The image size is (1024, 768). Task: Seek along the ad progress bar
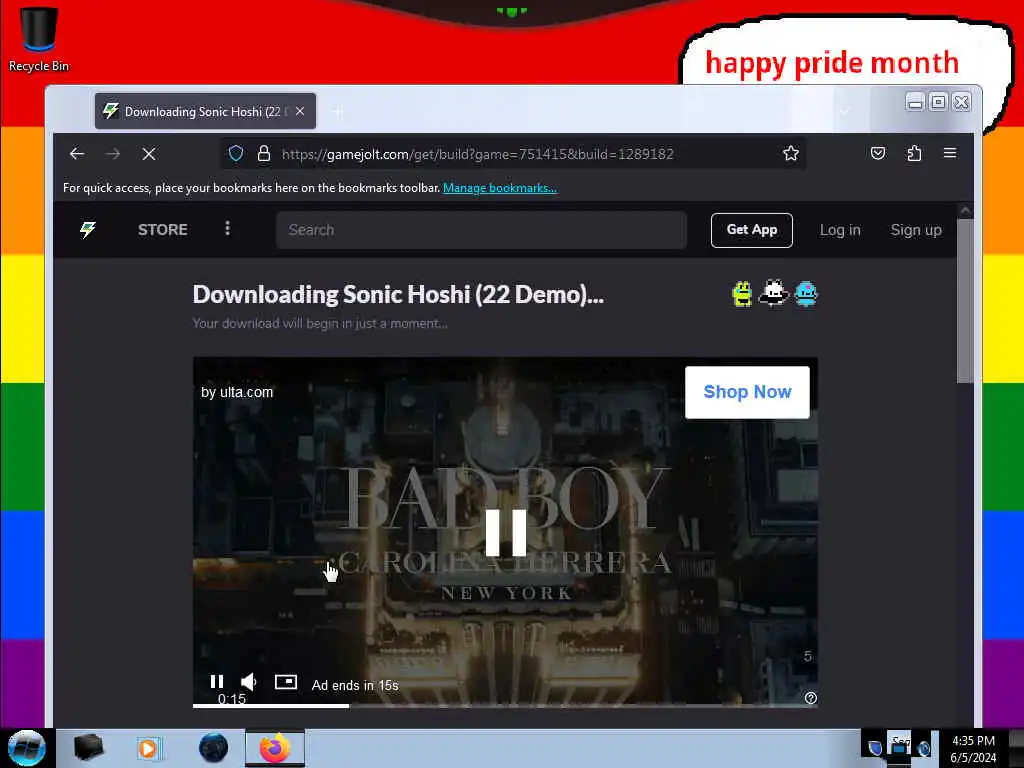click(x=505, y=705)
